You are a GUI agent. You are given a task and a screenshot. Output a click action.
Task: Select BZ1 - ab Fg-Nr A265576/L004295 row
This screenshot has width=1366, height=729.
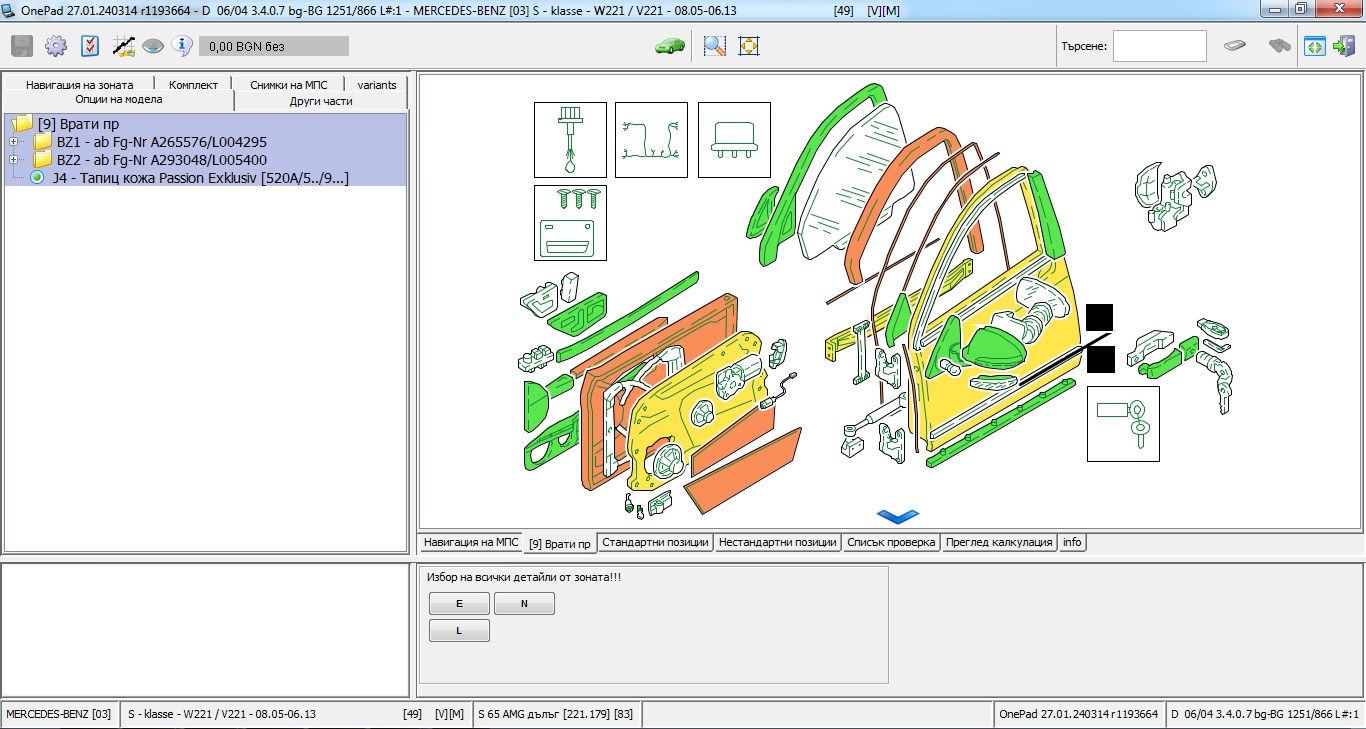(x=162, y=142)
